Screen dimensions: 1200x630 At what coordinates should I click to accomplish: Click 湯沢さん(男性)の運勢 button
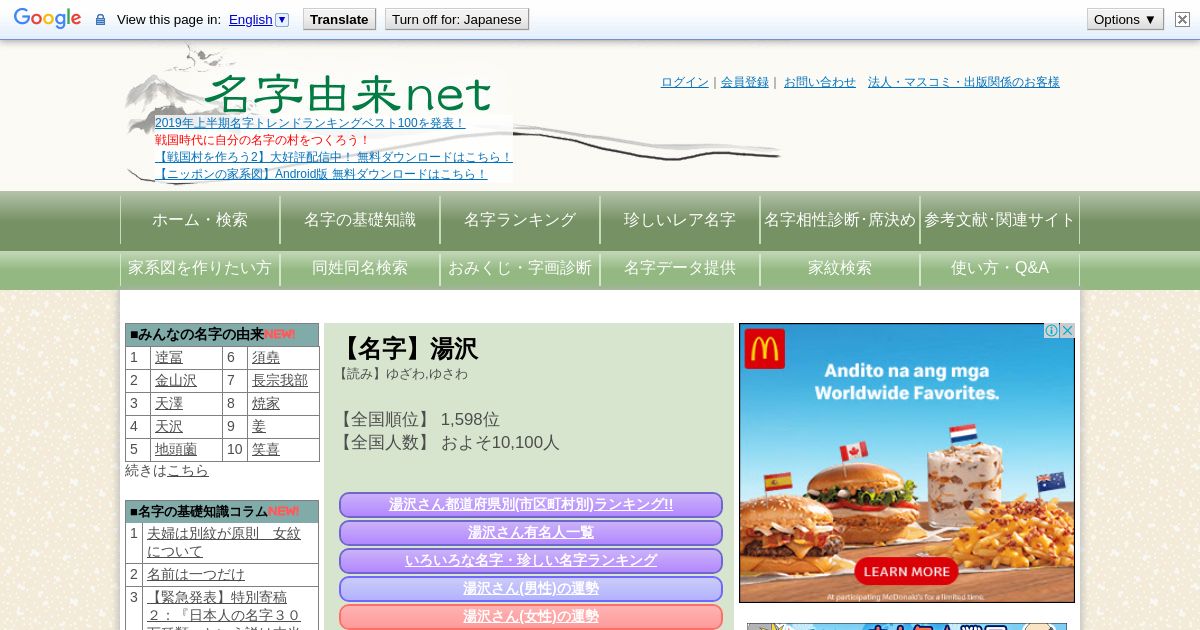click(531, 589)
